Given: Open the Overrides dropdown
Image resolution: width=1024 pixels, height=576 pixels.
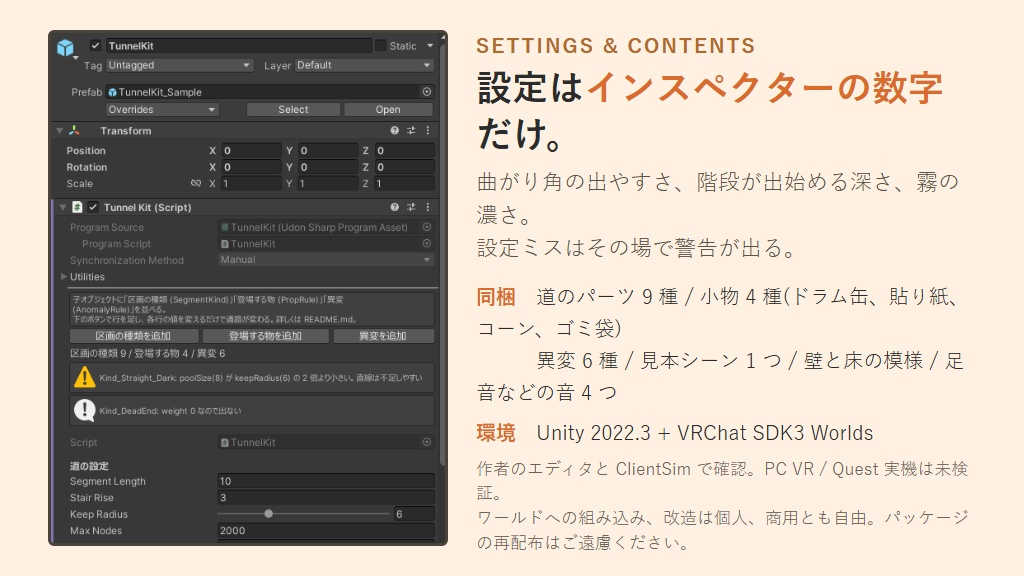Looking at the screenshot, I should (162, 110).
